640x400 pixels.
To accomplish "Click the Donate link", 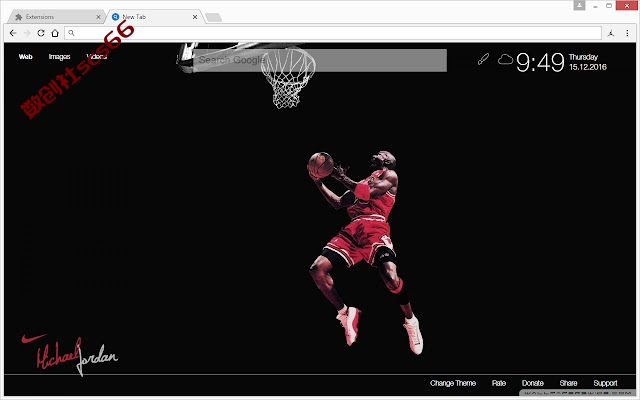I will point(533,383).
